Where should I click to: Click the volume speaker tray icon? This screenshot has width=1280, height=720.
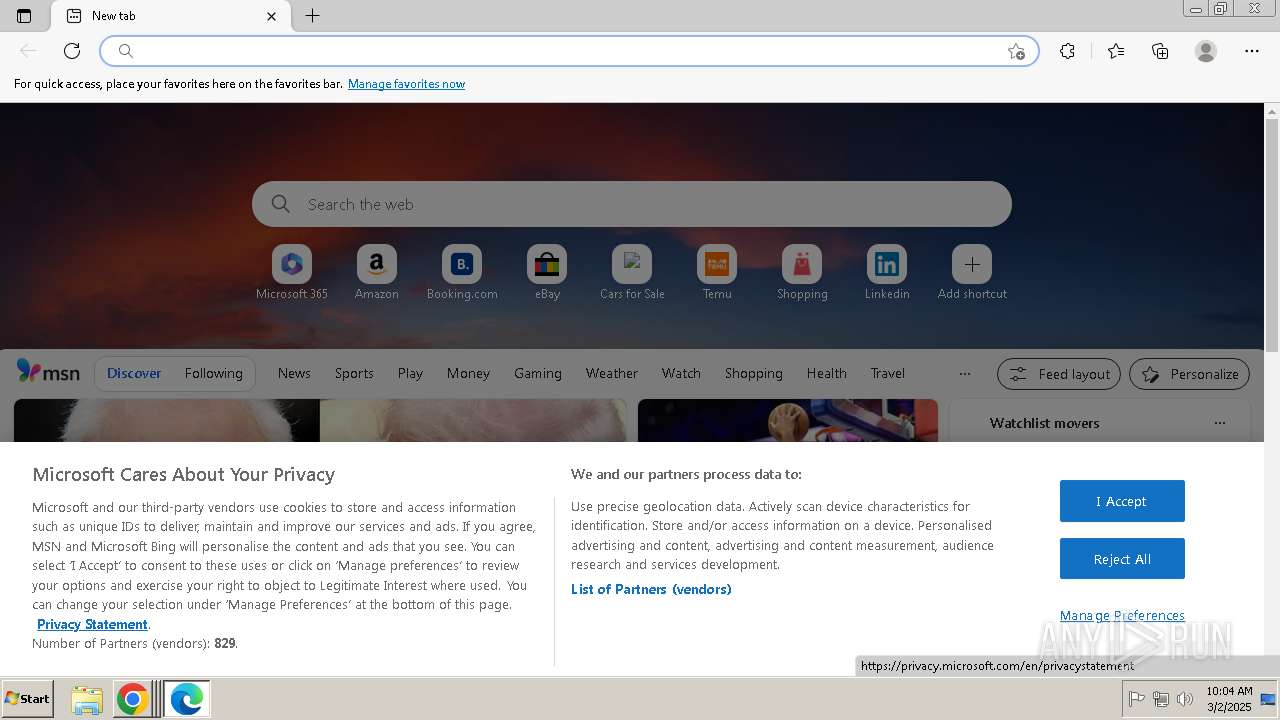click(x=1185, y=699)
